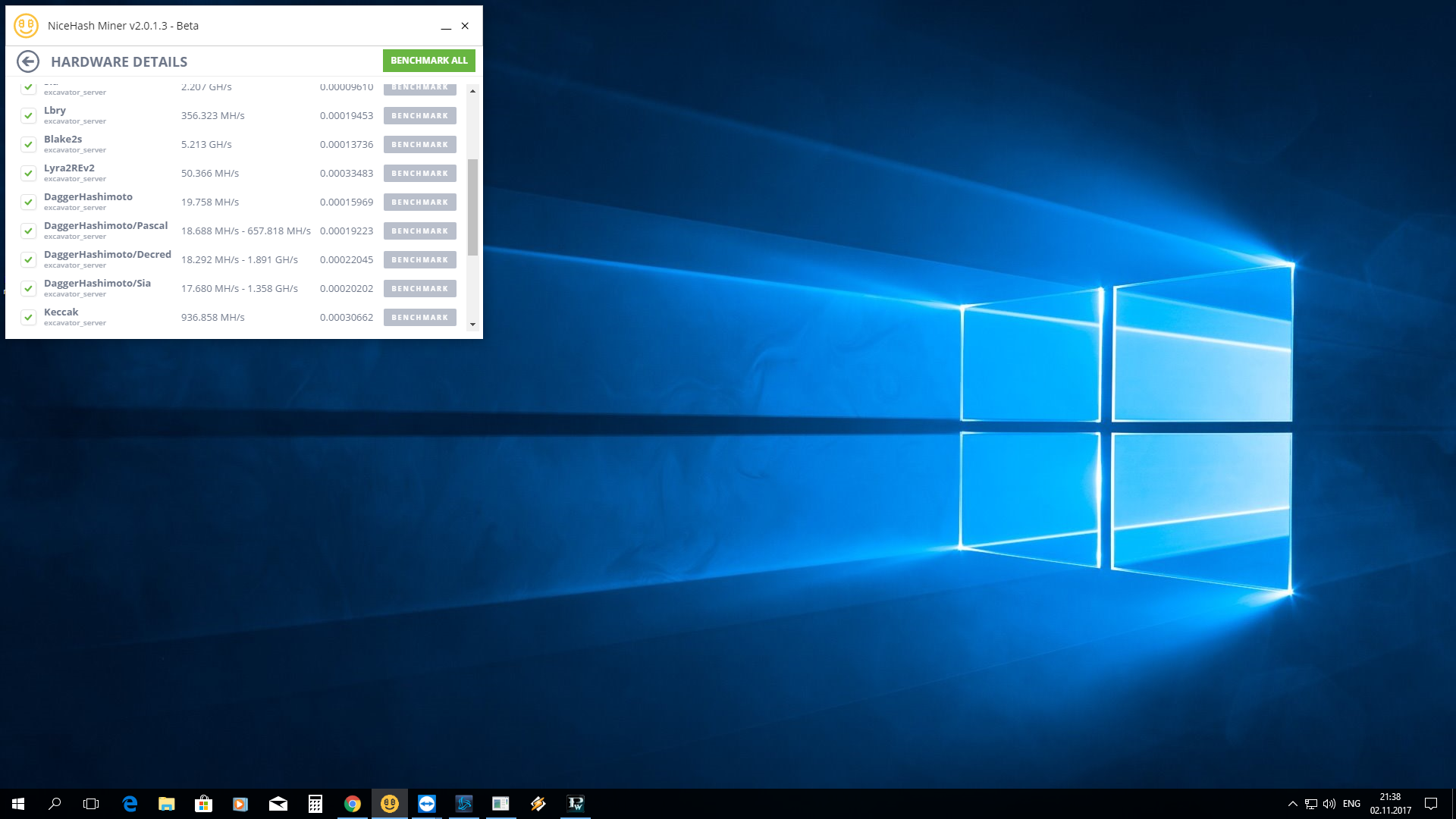Open Microsoft Edge from the taskbar
Viewport: 1456px width, 819px height.
[x=130, y=804]
